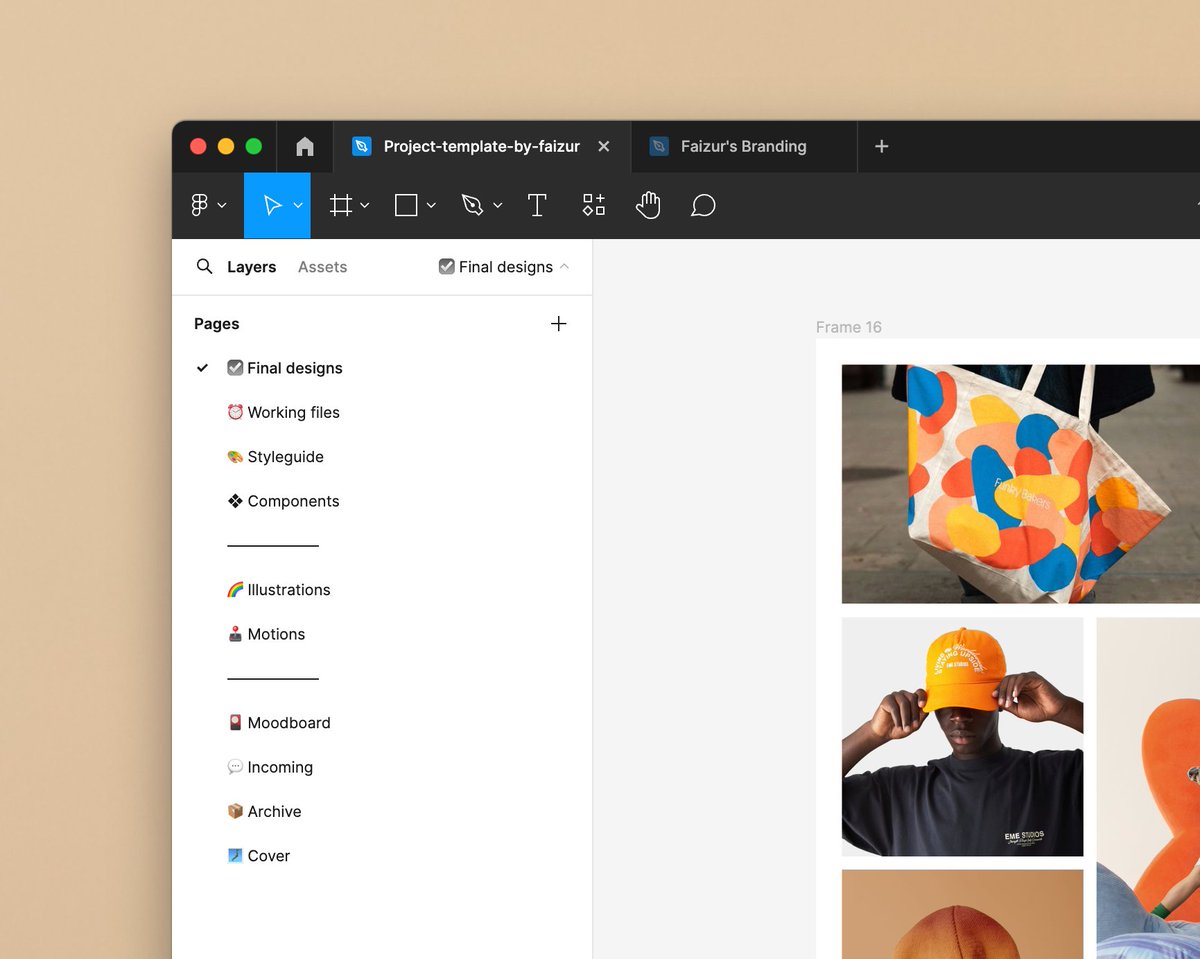Viewport: 1200px width, 959px height.
Task: Select the Rectangle shape tool
Action: [406, 205]
